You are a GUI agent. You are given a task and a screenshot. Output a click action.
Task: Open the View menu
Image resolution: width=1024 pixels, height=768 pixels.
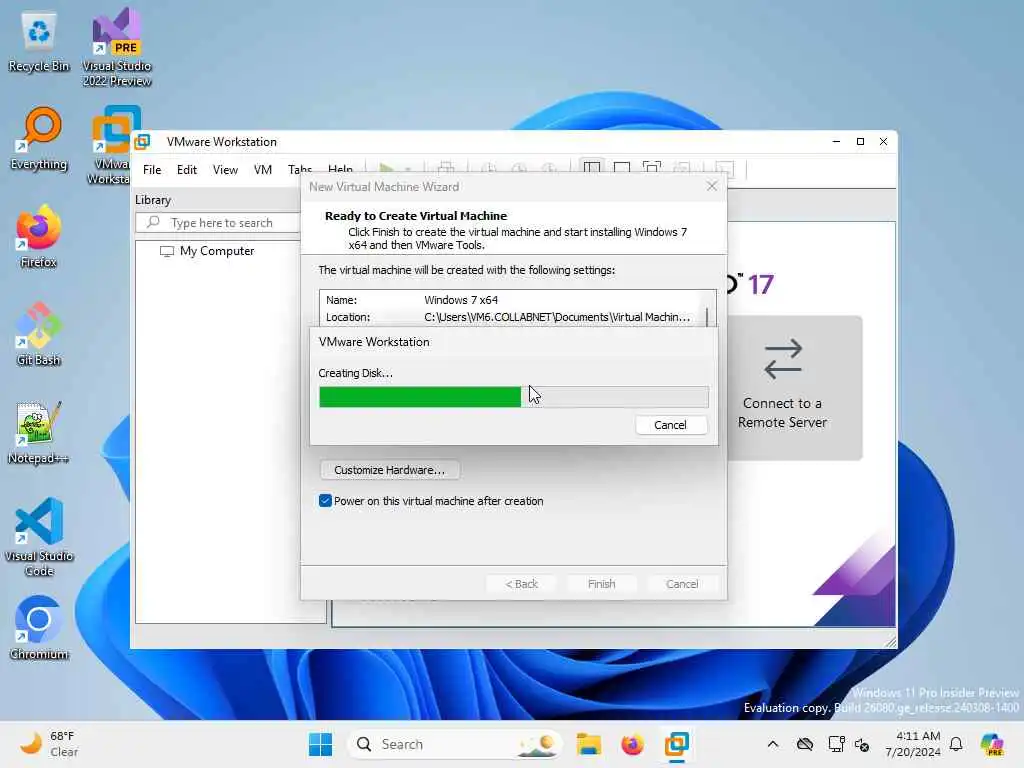225,170
